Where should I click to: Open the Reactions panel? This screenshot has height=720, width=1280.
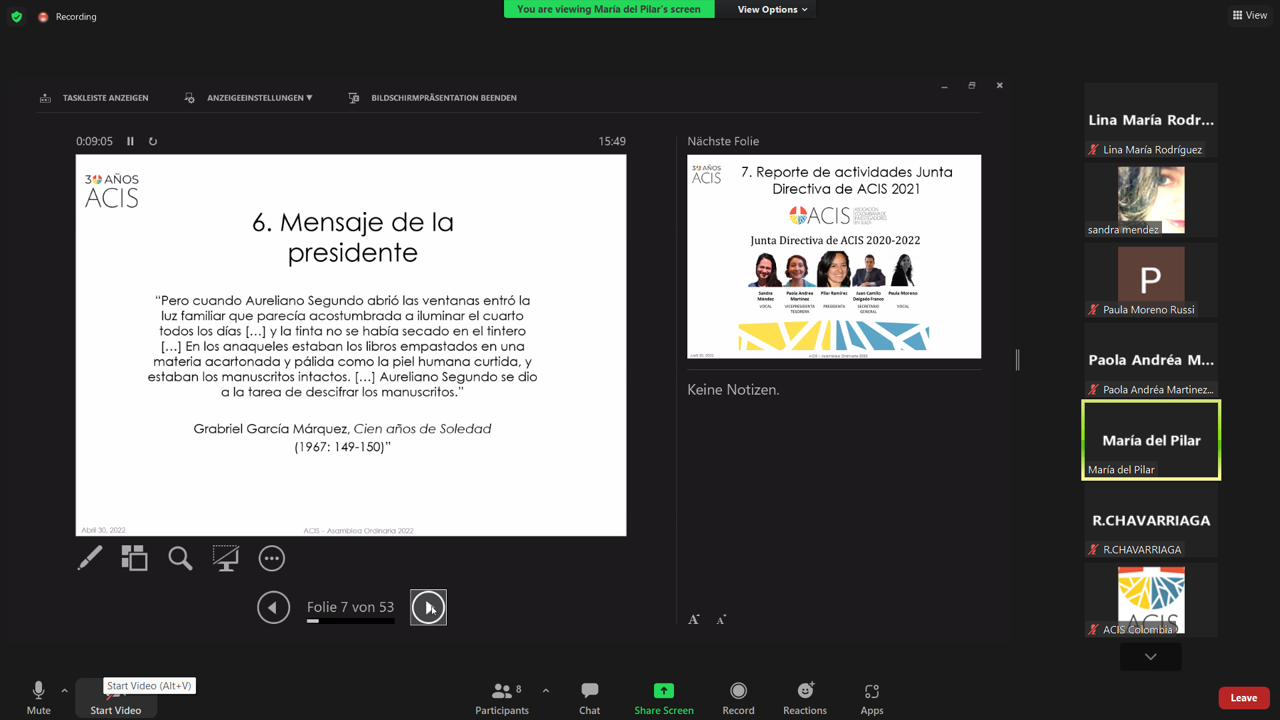pyautogui.click(x=804, y=697)
